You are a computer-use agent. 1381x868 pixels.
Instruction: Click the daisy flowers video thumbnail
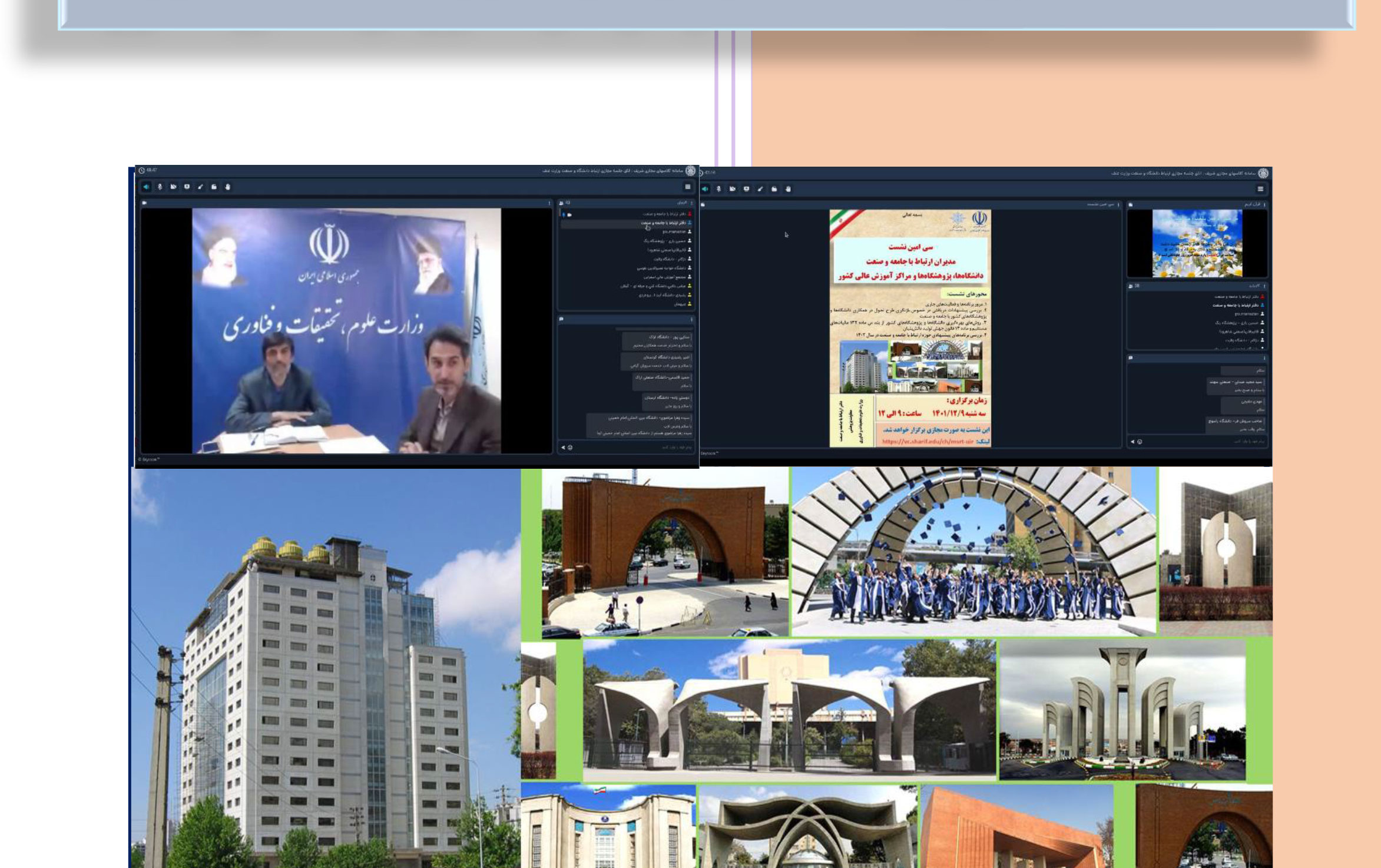tap(1197, 243)
